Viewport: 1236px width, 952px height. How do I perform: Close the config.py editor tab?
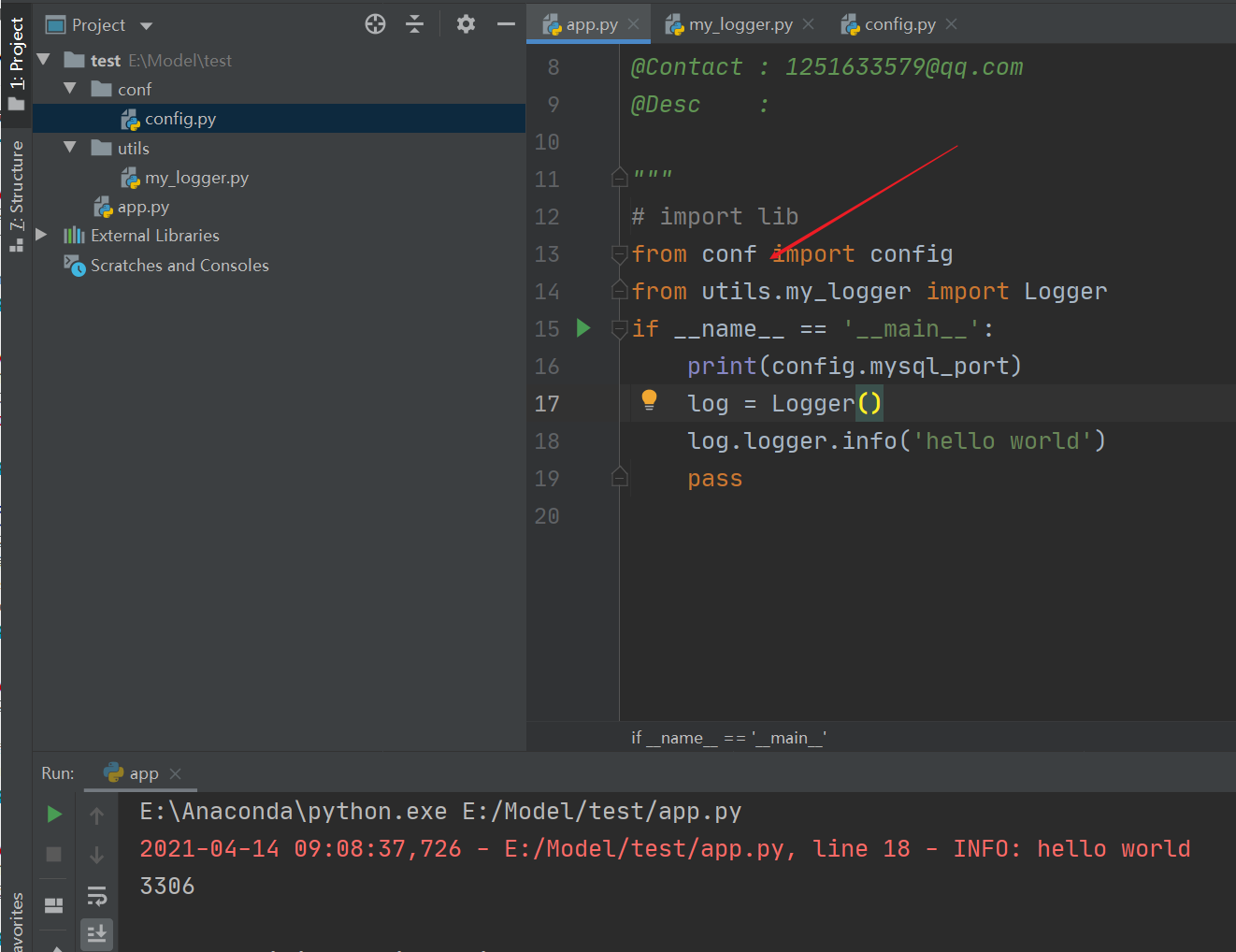(x=952, y=24)
